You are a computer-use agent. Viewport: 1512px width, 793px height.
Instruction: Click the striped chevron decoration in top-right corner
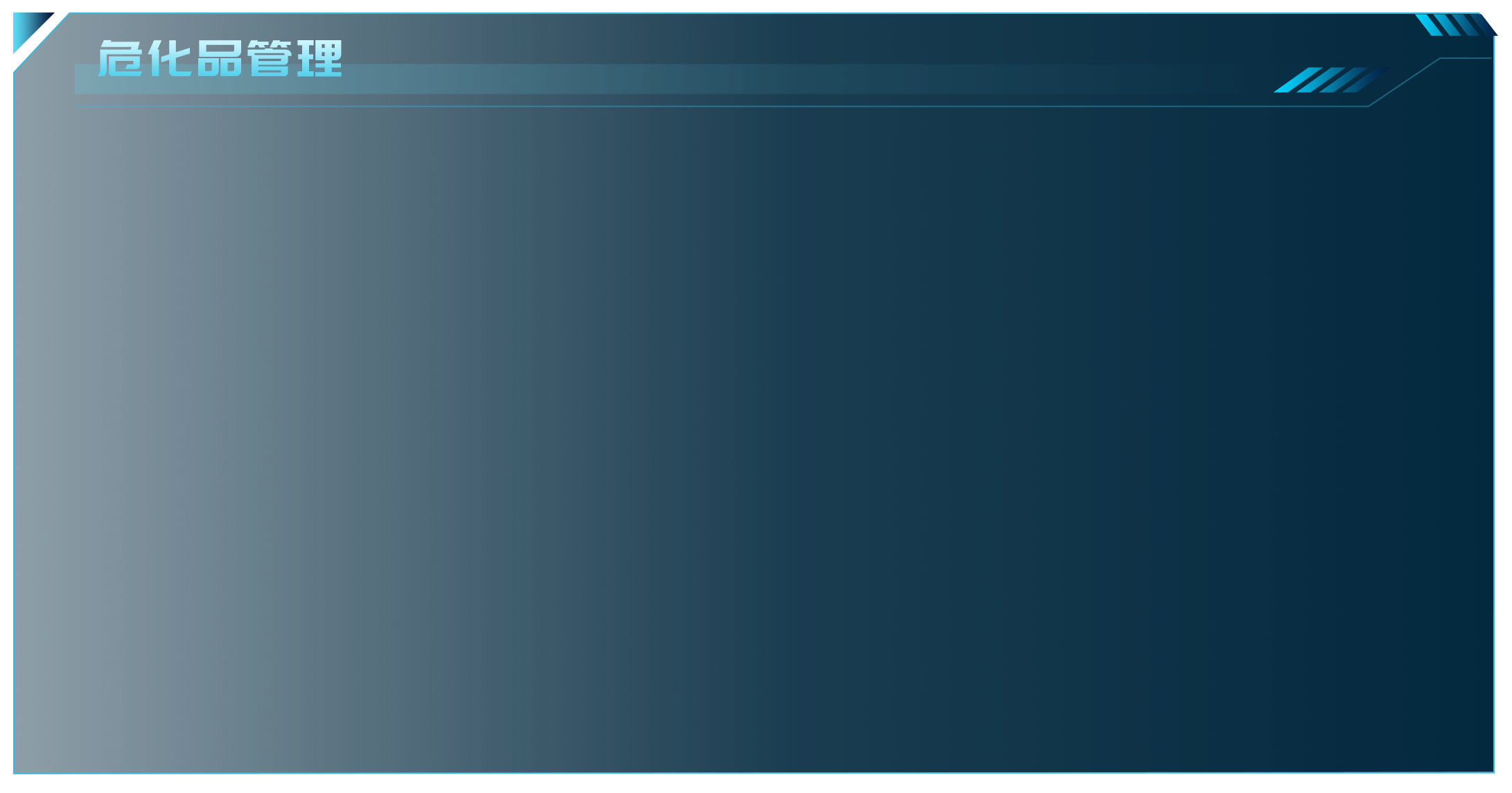[1457, 25]
